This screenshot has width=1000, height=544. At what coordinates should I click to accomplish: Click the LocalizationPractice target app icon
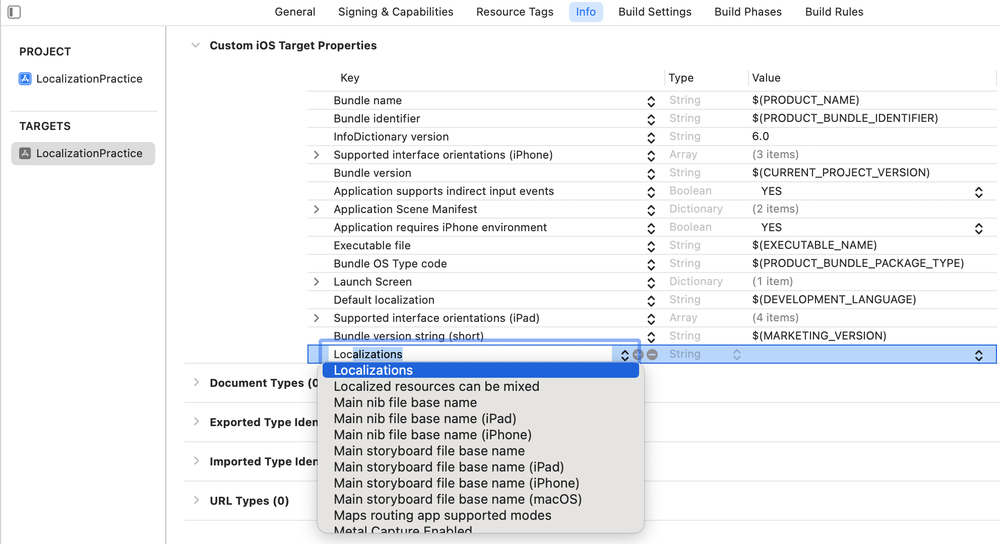click(x=25, y=154)
